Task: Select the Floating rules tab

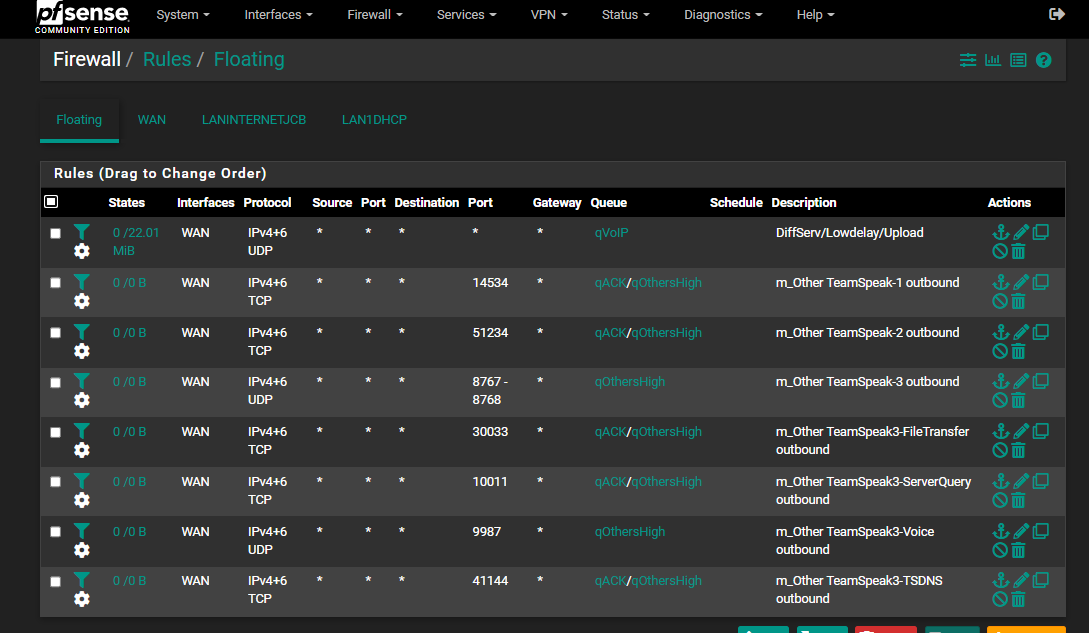Action: [79, 120]
